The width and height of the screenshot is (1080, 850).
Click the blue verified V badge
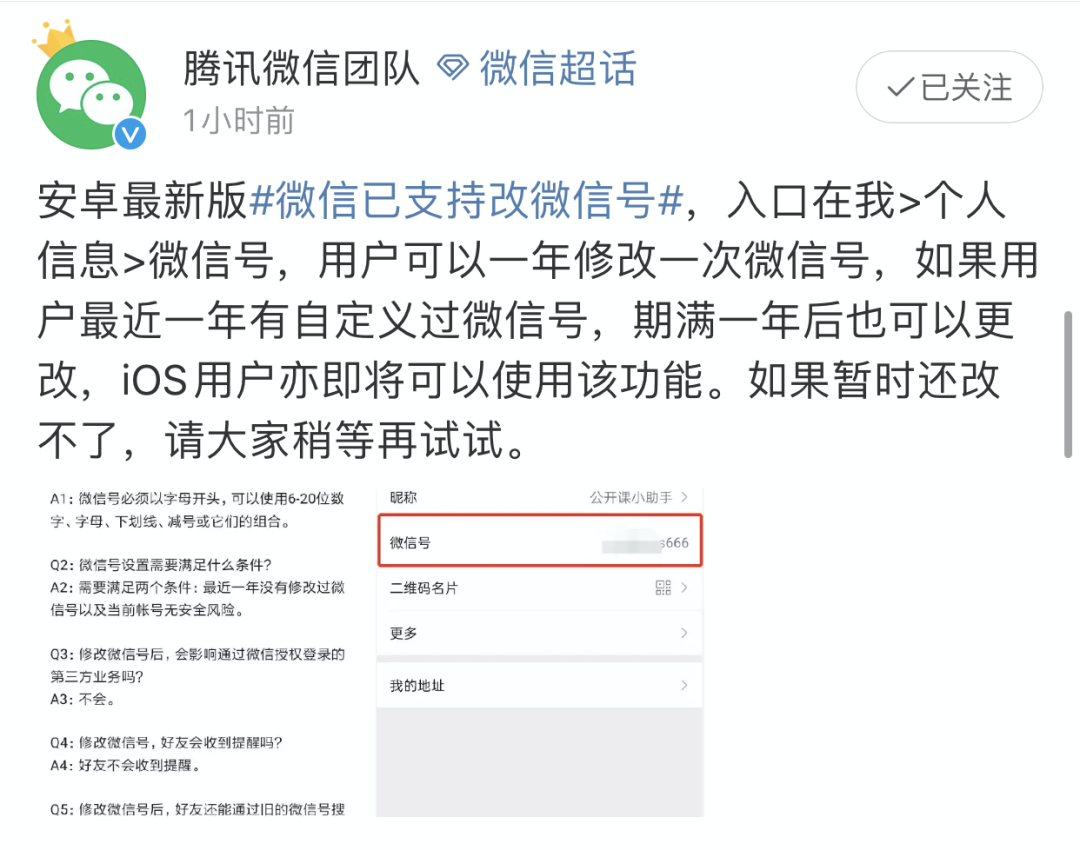click(129, 134)
